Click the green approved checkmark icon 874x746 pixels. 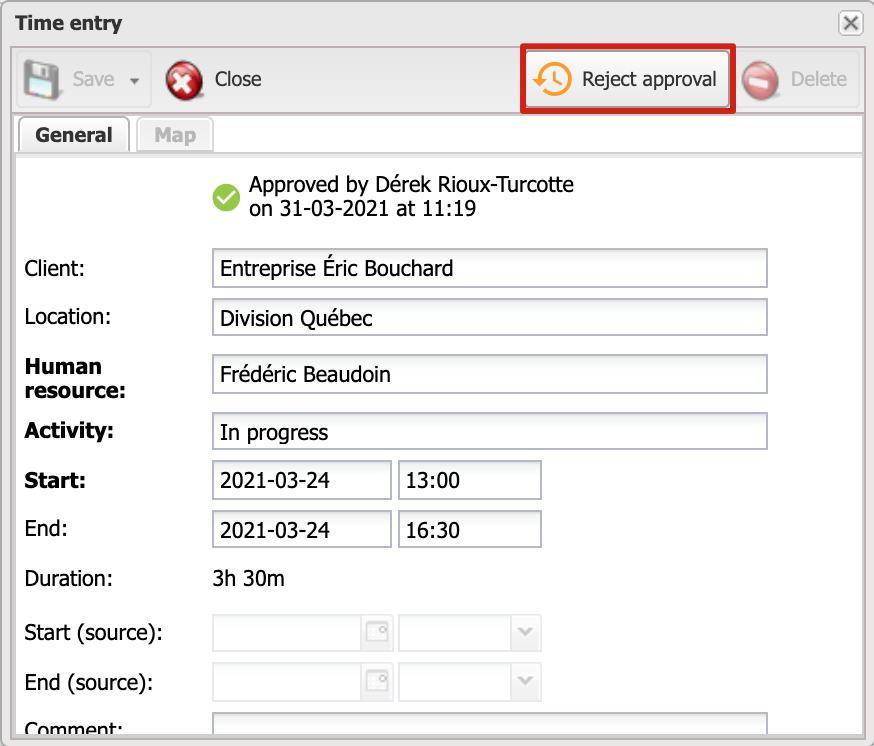point(227,197)
